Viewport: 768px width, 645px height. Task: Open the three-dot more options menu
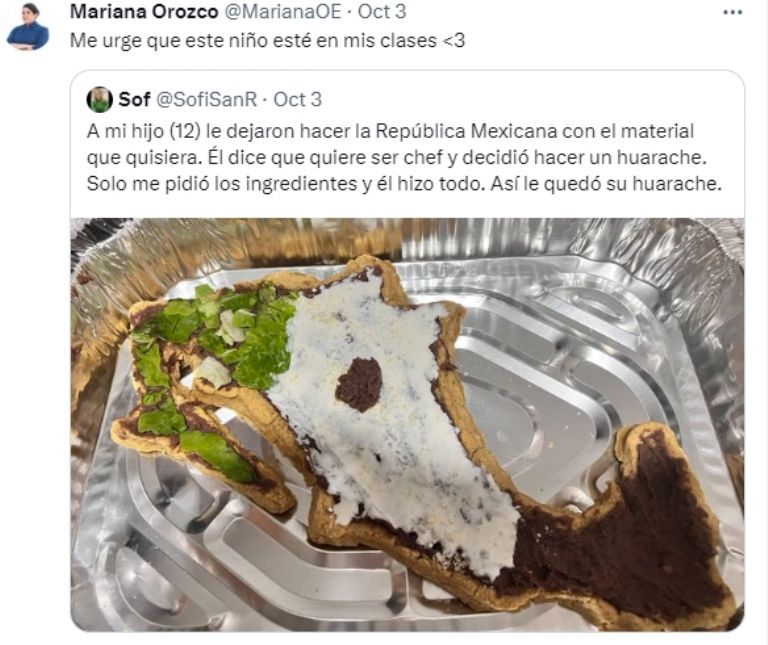click(732, 13)
